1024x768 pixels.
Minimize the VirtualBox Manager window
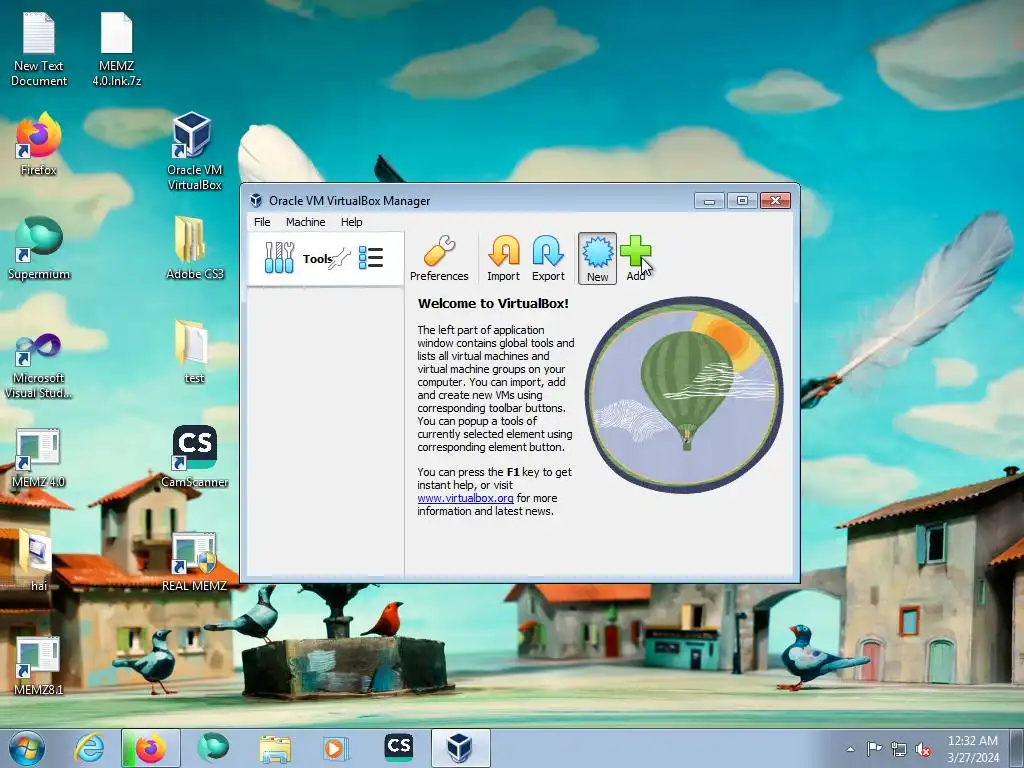point(709,200)
